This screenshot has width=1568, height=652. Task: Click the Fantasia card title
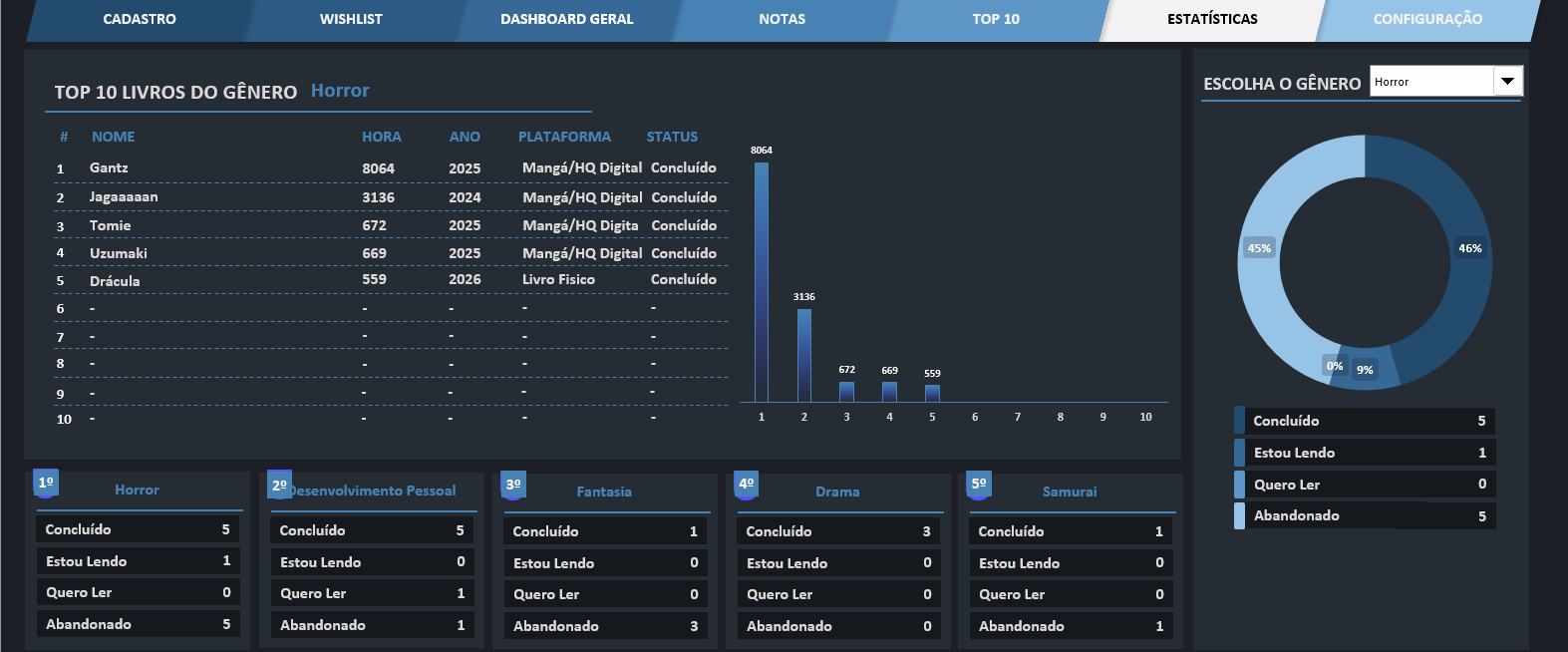(604, 491)
